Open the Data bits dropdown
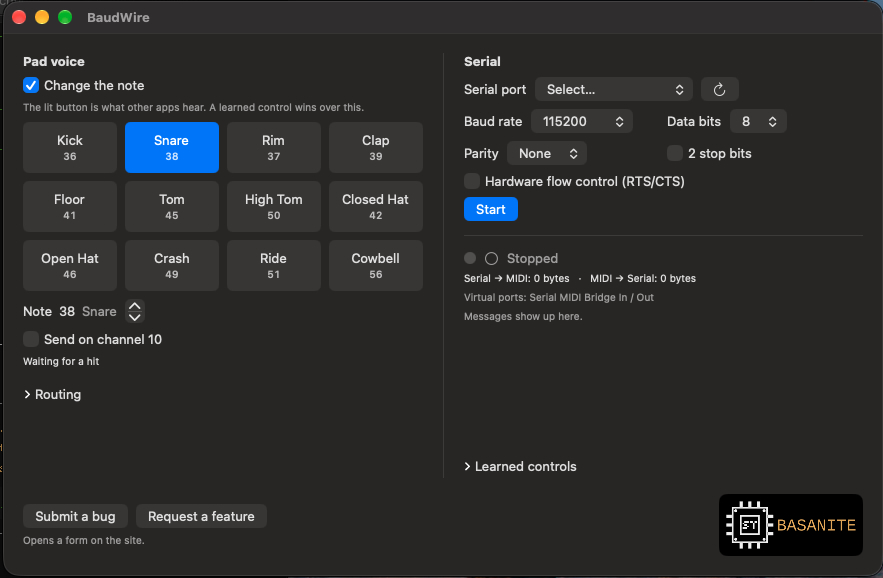The image size is (883, 578). (758, 122)
